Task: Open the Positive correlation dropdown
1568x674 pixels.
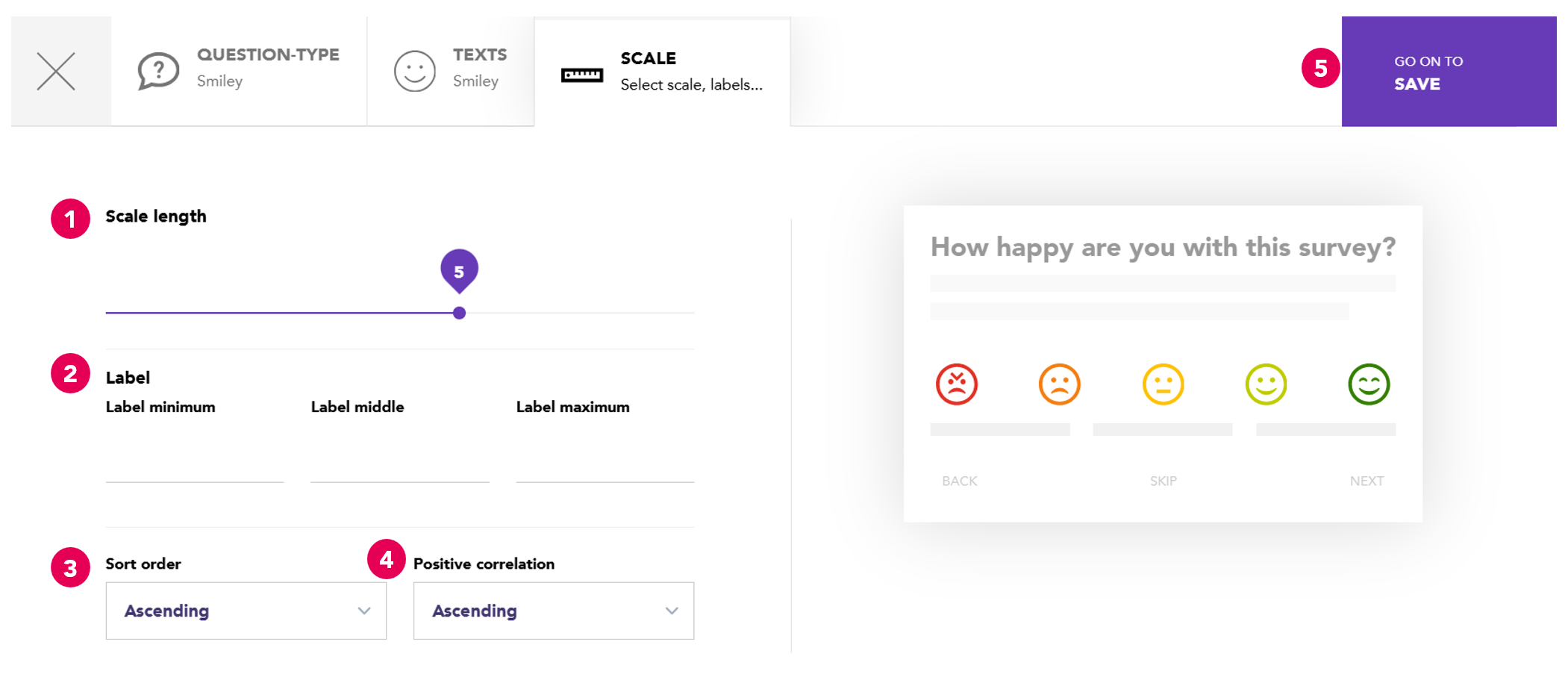Action: pos(554,611)
